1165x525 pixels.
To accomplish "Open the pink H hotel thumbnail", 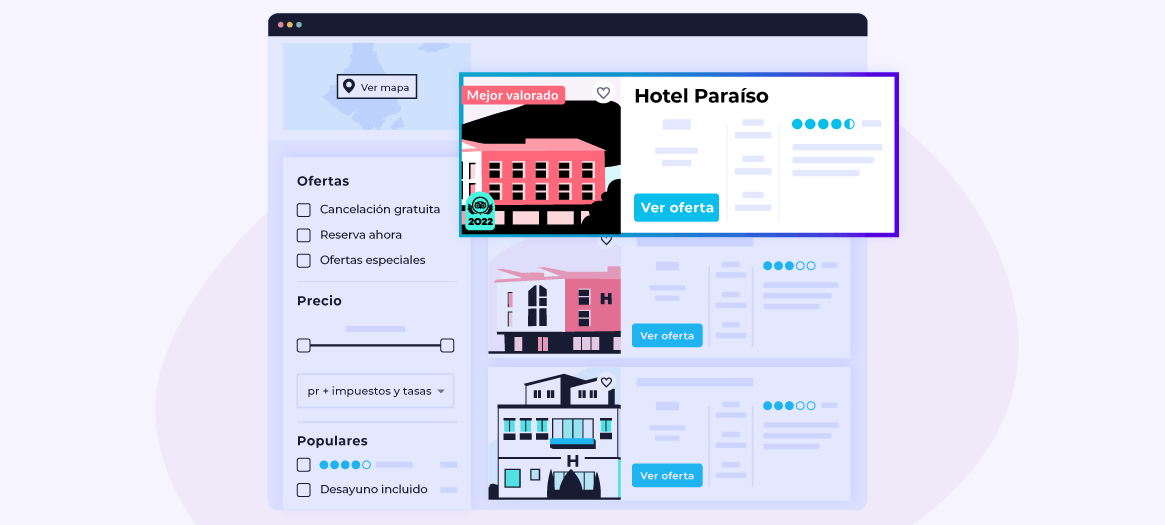I will click(554, 297).
